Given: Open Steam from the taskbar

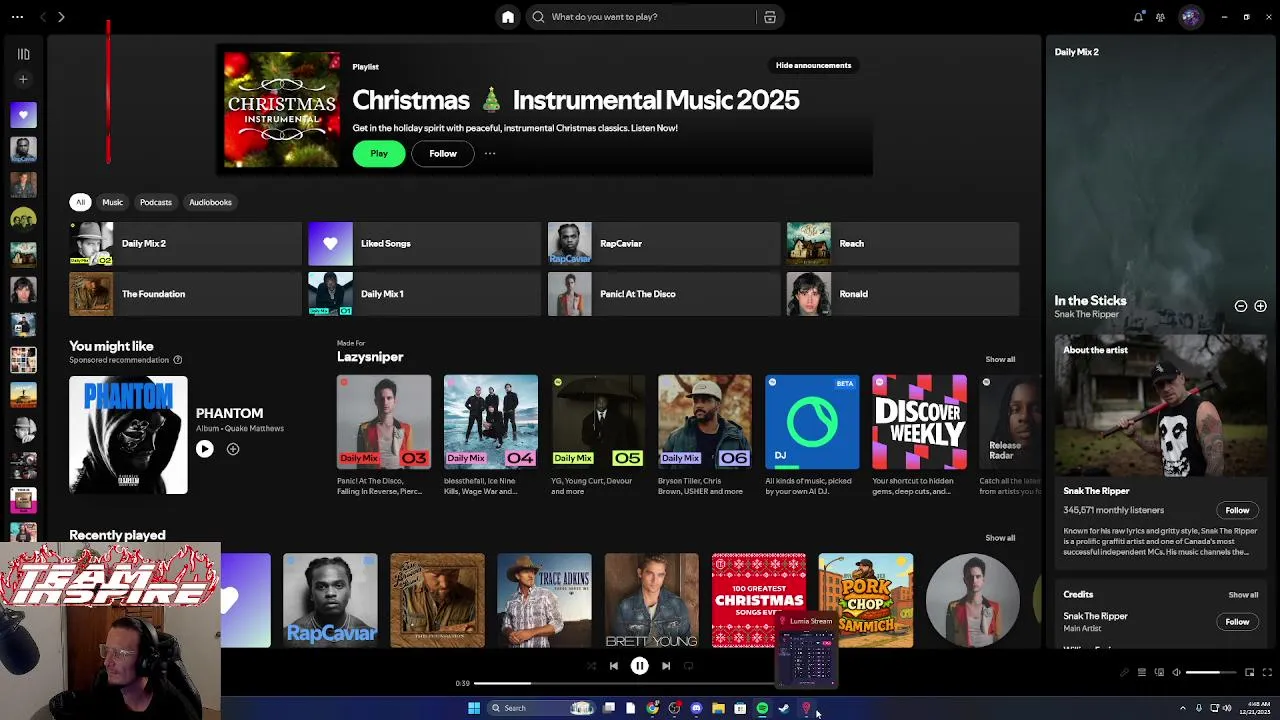Looking at the screenshot, I should coord(784,708).
